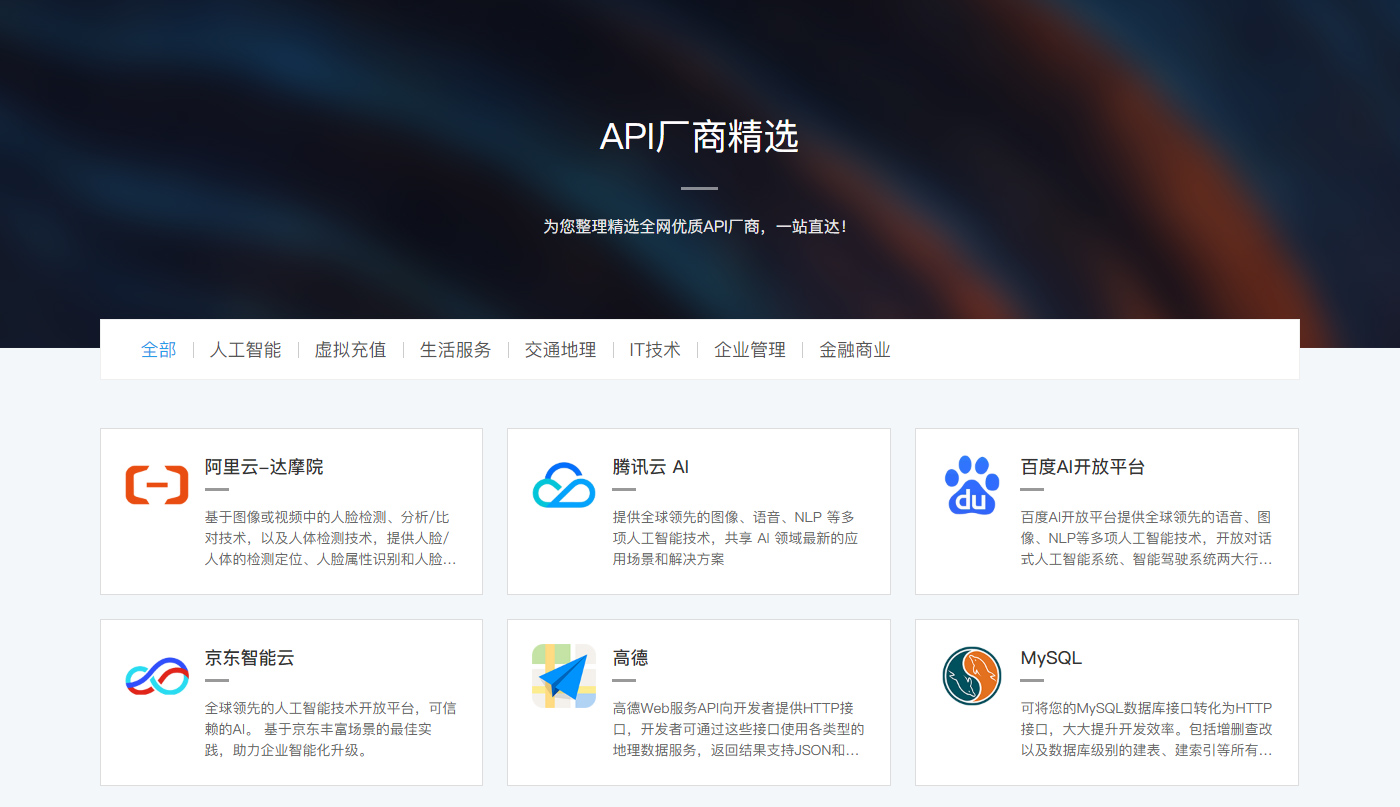Show the 交通地理 category
The image size is (1400, 807).
(560, 350)
